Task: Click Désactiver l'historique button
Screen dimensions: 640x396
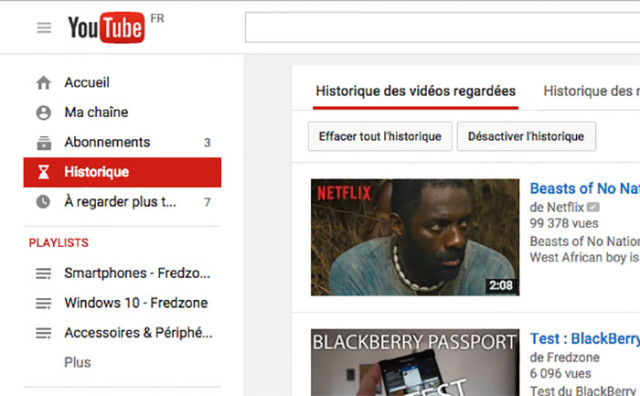Action: point(526,136)
